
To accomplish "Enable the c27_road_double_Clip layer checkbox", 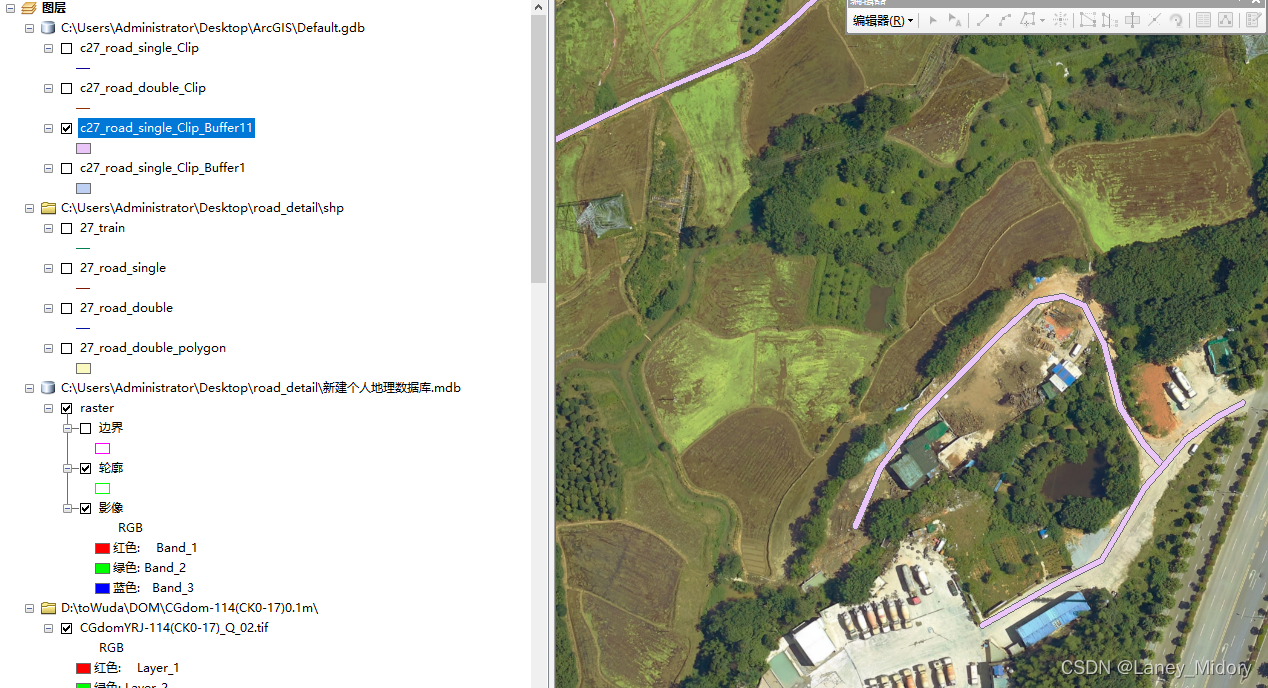I will tap(67, 88).
